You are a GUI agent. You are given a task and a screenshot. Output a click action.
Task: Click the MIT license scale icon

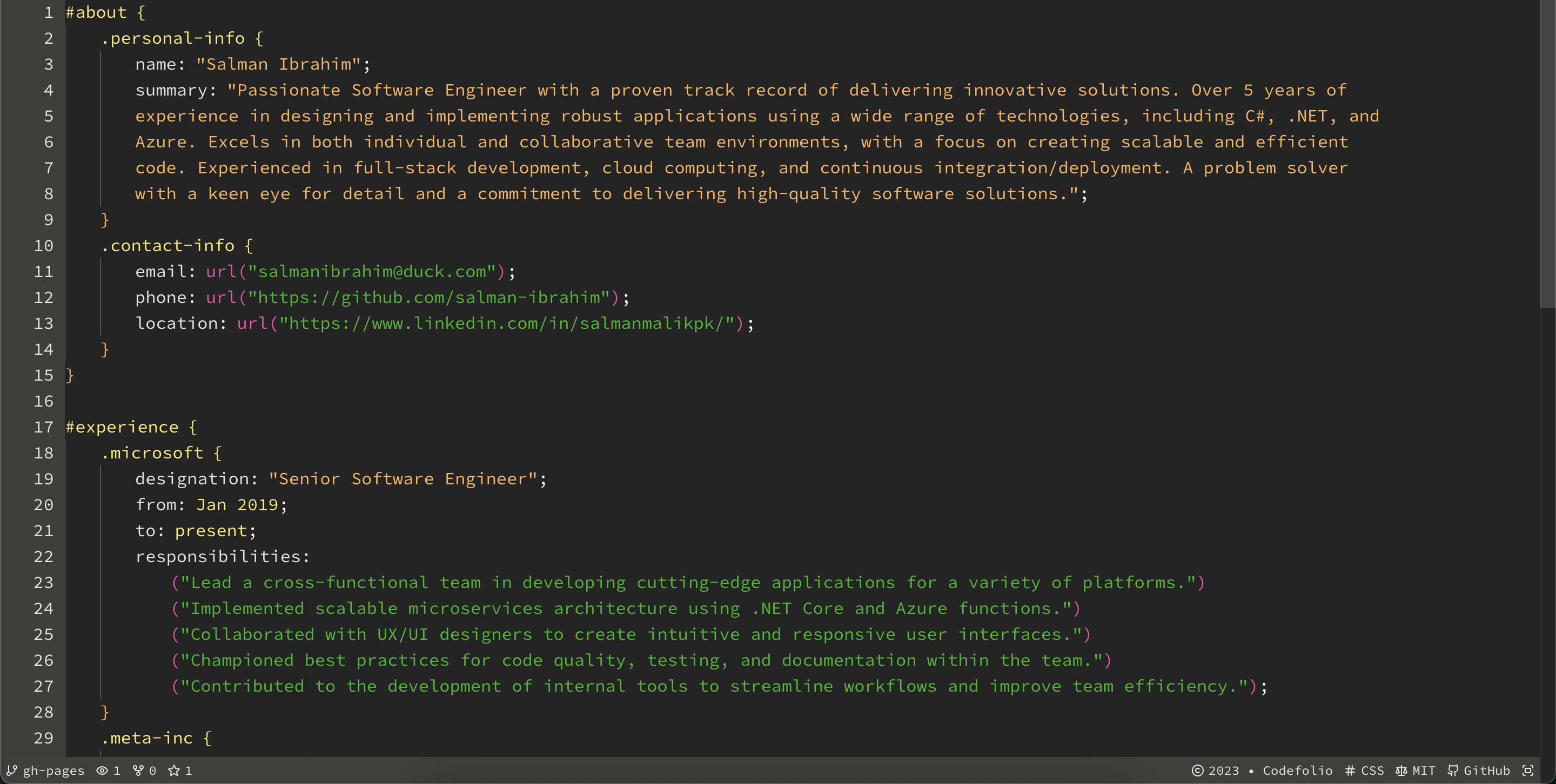(1401, 770)
